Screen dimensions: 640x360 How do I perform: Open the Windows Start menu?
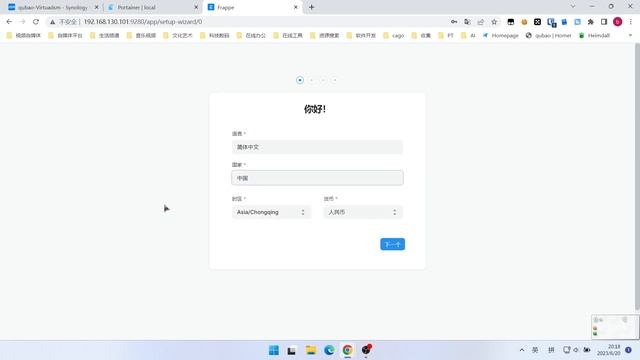tap(273, 350)
